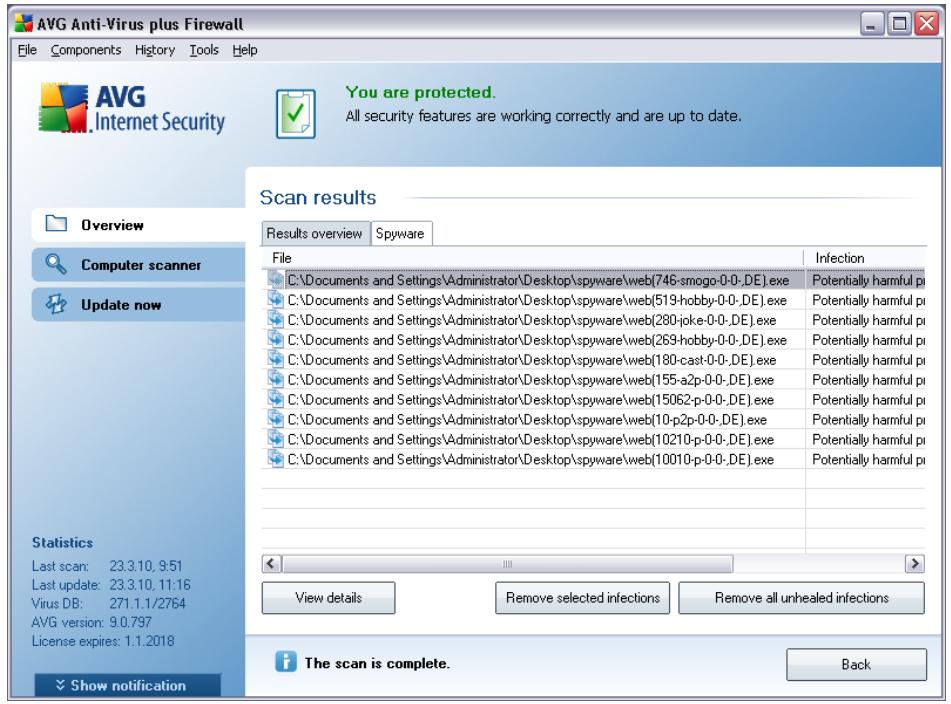Click the file icon for web(519-hobby-0-0-,DE).exe
Image resolution: width=951 pixels, height=704 pixels.
point(275,300)
